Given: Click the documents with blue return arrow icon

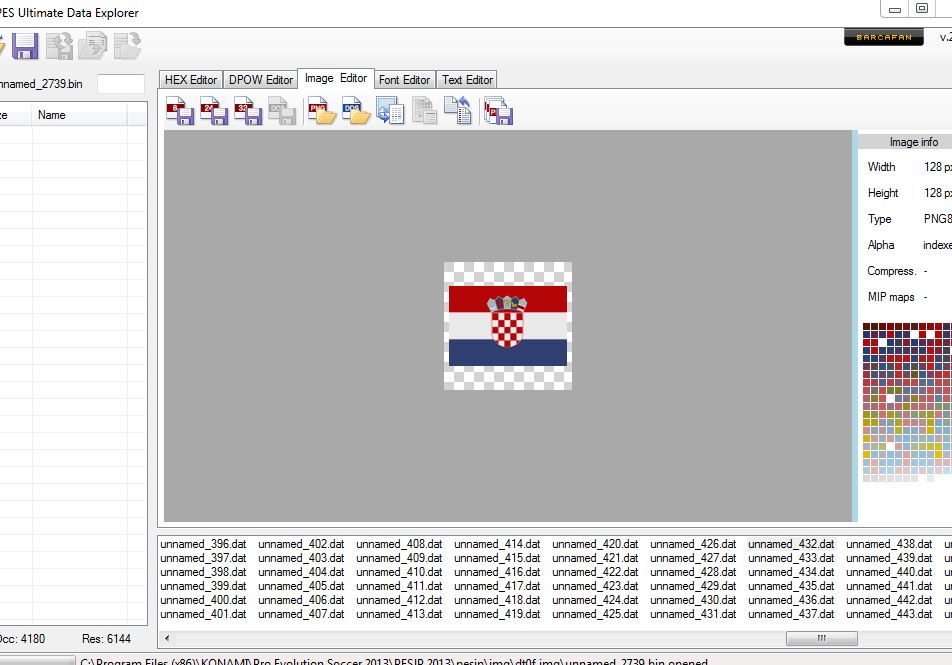Looking at the screenshot, I should (458, 111).
